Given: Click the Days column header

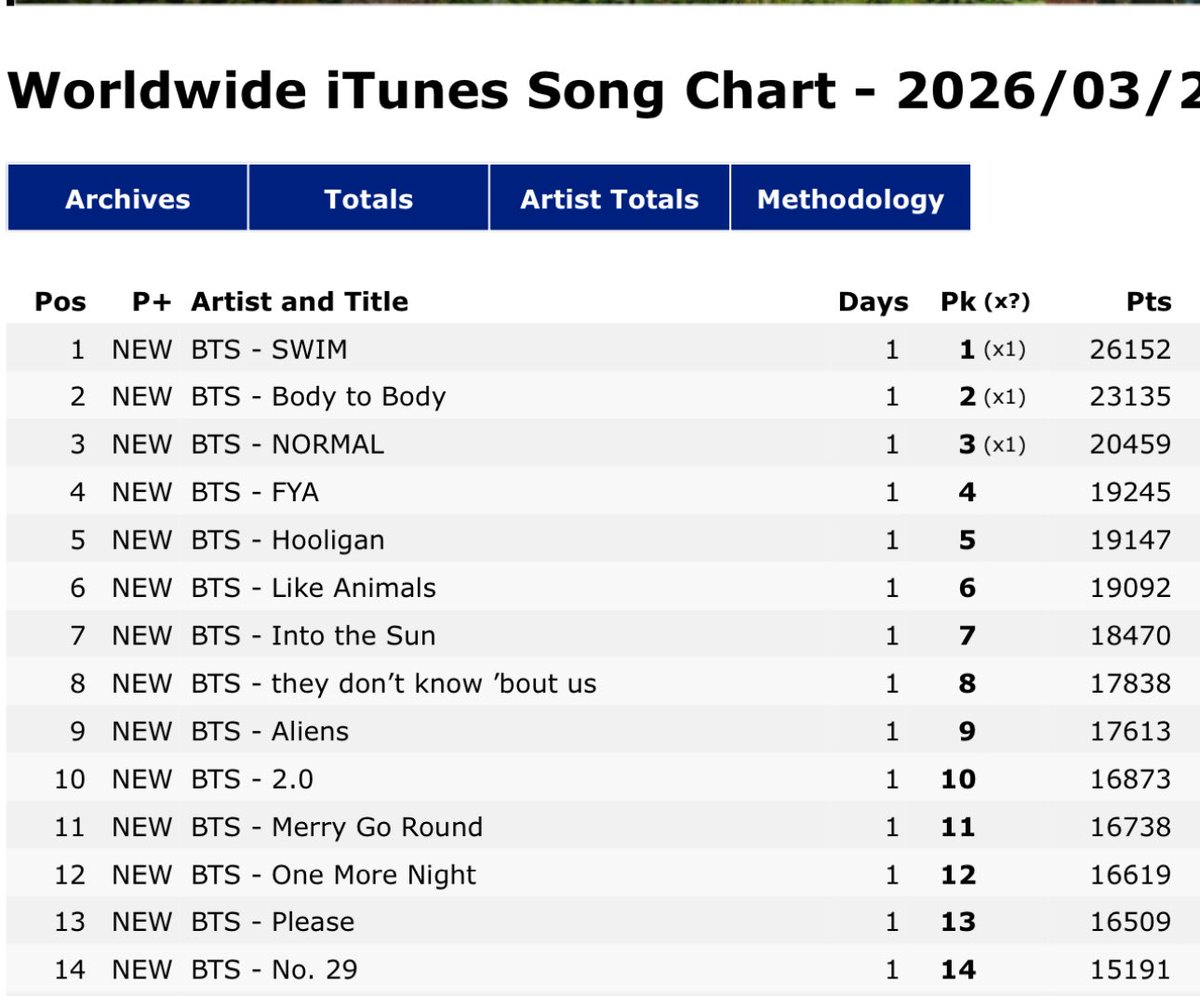Looking at the screenshot, I should 873,302.
